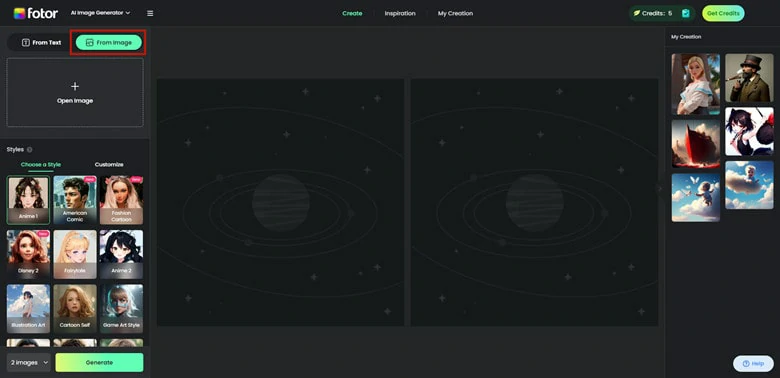Open the 2 images count dropdown
The image size is (780, 378).
click(x=29, y=363)
